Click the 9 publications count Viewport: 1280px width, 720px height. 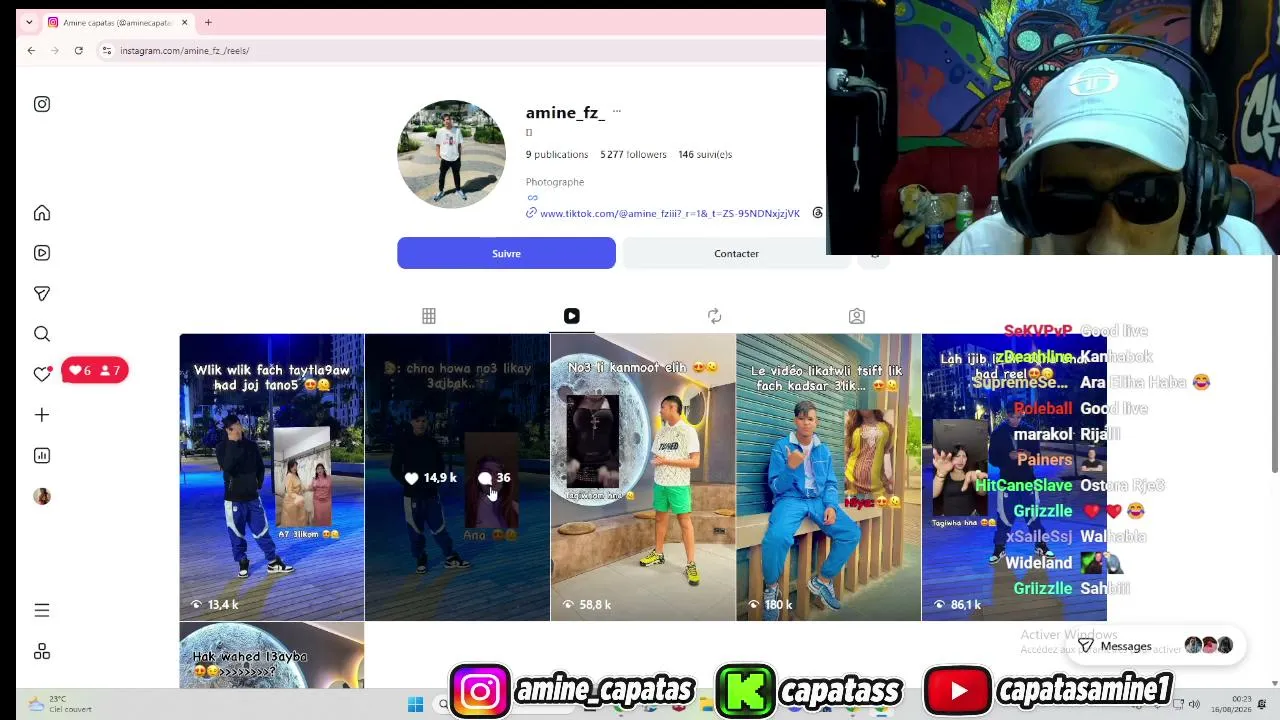pyautogui.click(x=557, y=155)
